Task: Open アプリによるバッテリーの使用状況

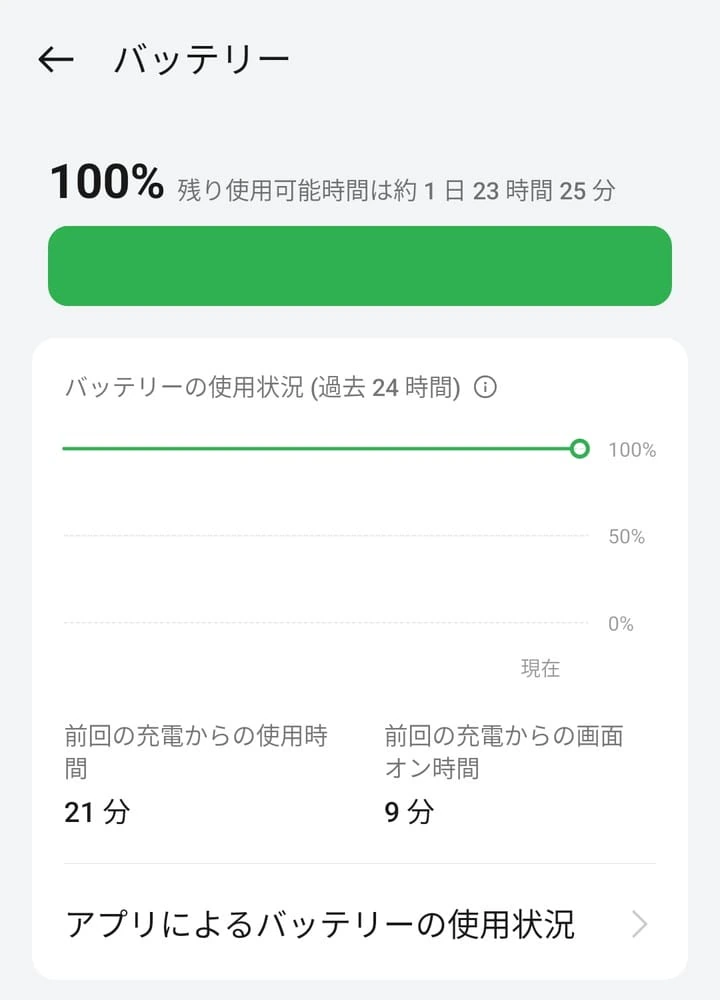Action: click(320, 925)
